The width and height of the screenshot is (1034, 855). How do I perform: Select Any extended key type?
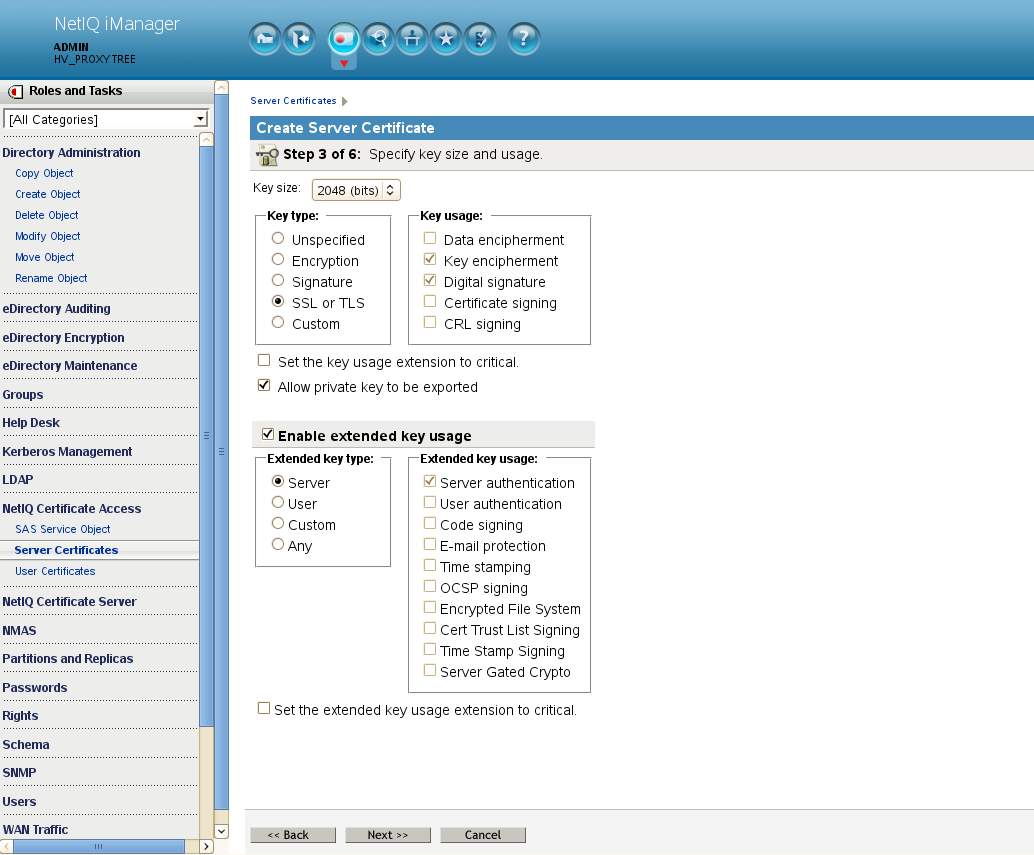tap(278, 545)
